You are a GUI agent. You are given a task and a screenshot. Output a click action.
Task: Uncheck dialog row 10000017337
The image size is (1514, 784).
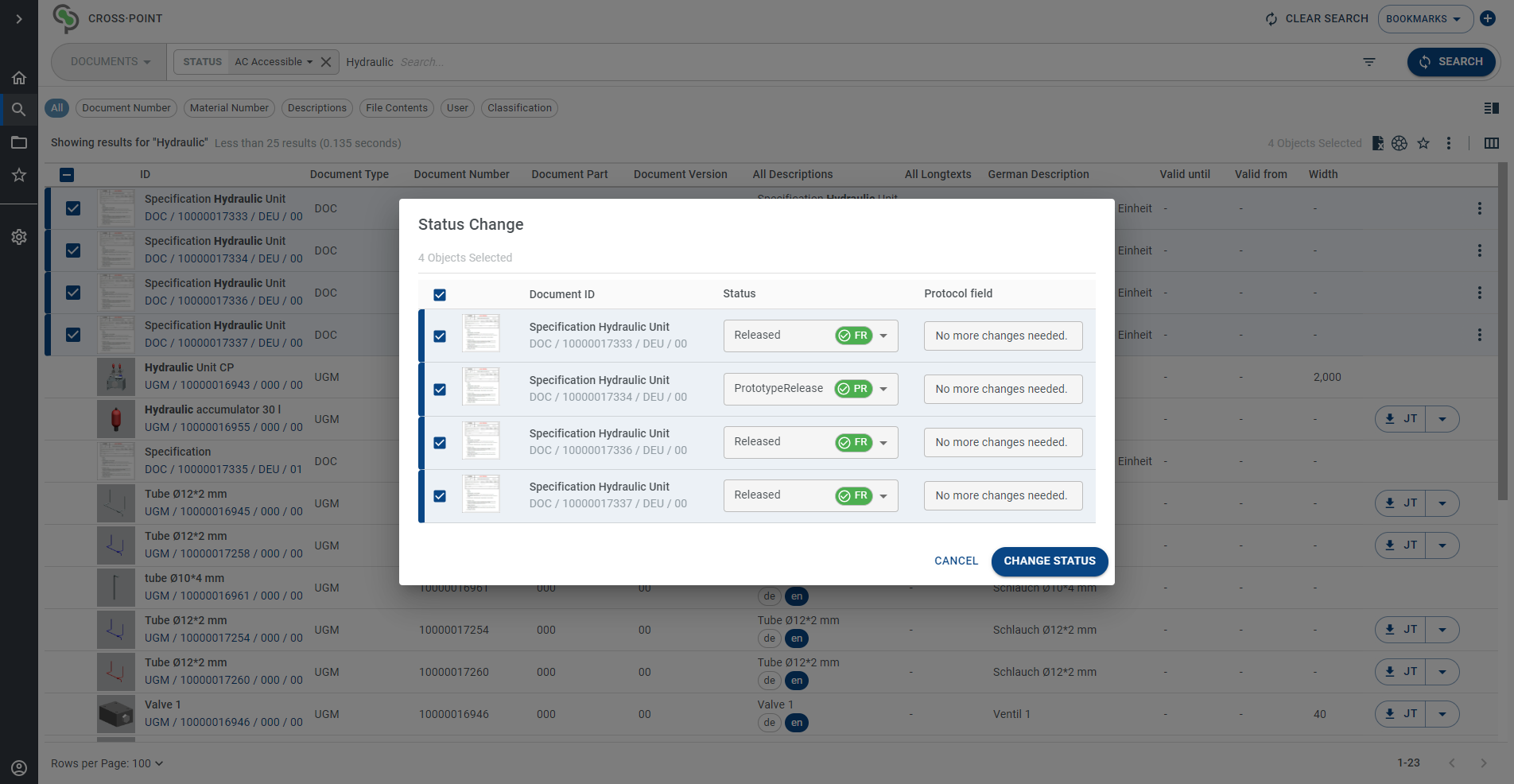(x=440, y=496)
